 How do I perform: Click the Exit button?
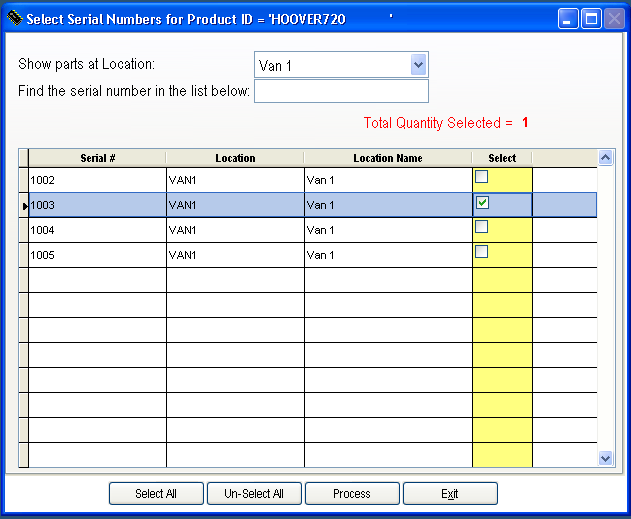[450, 494]
